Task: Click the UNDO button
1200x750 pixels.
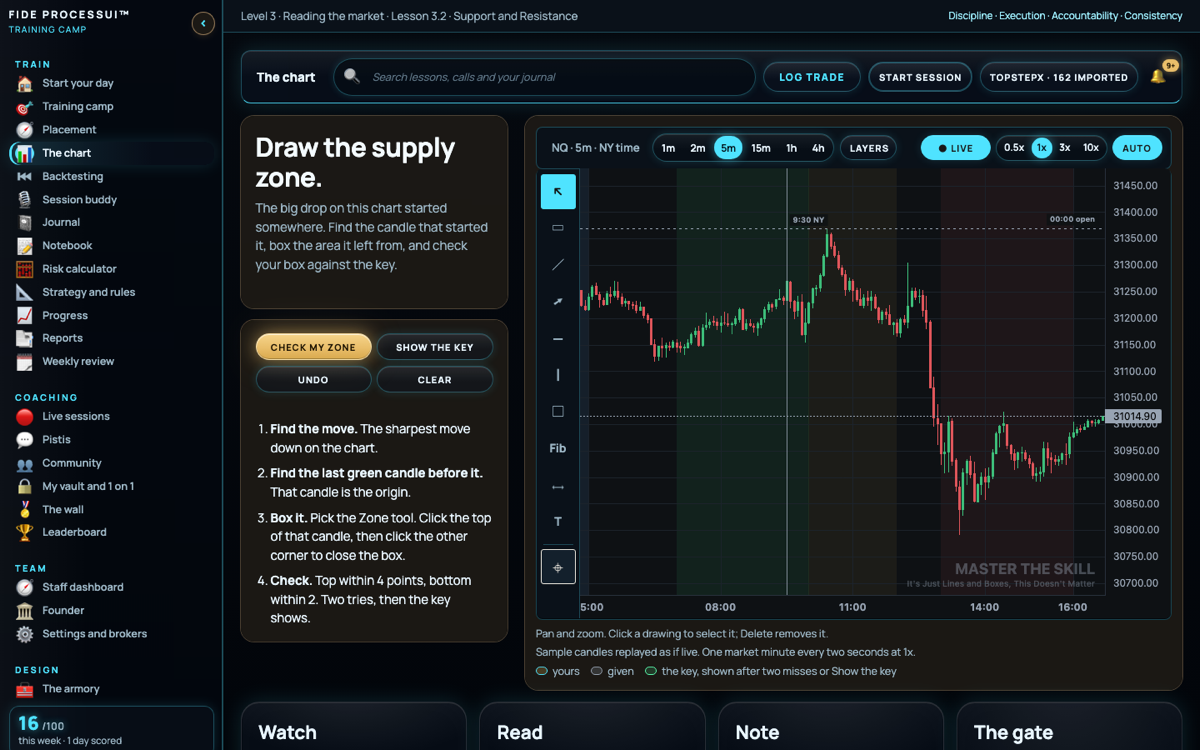Action: 313,380
